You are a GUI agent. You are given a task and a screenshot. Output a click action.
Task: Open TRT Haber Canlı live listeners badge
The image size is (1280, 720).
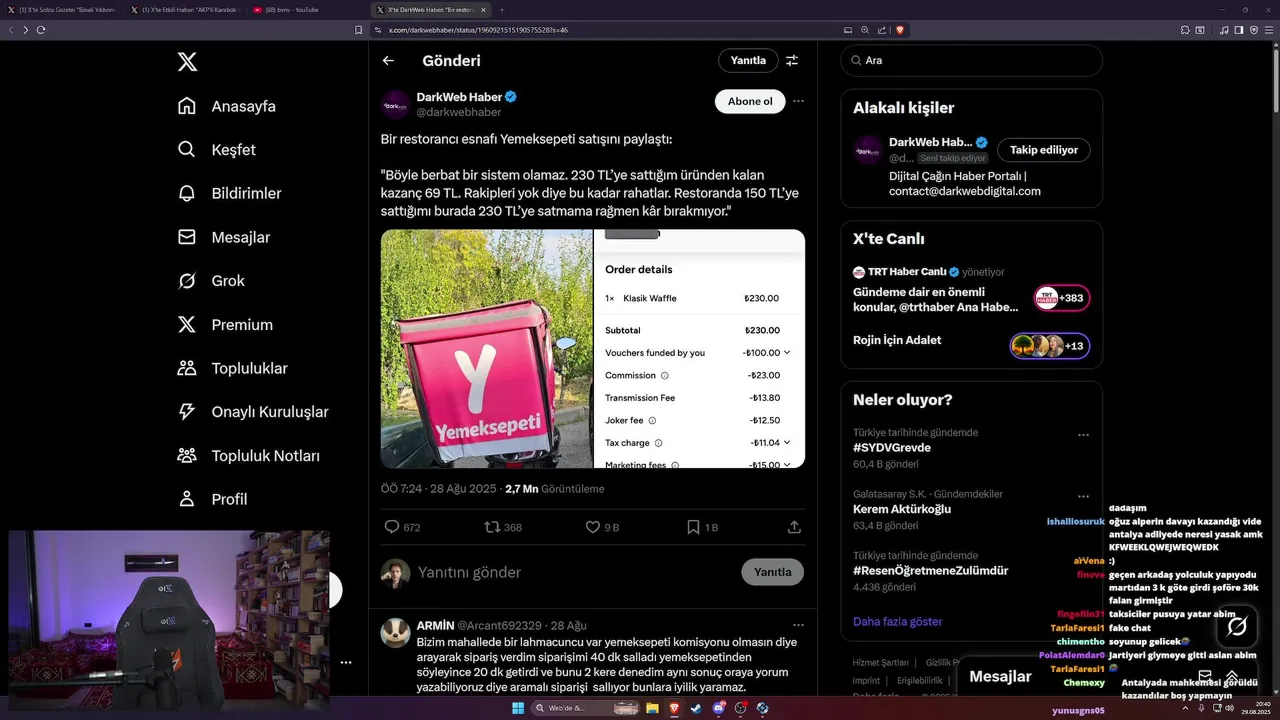[x=1062, y=298]
